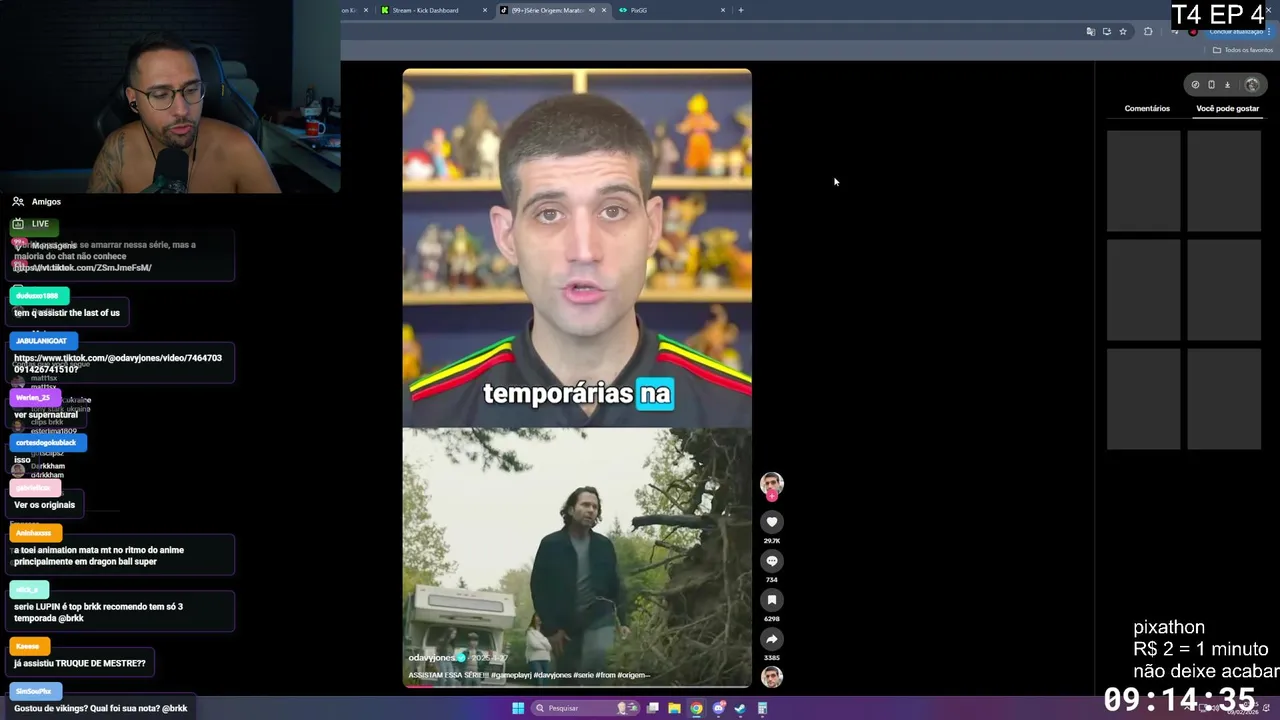This screenshot has height=720, width=1280.
Task: Click the LIVE calendar icon in overlay
Action: (x=18, y=224)
